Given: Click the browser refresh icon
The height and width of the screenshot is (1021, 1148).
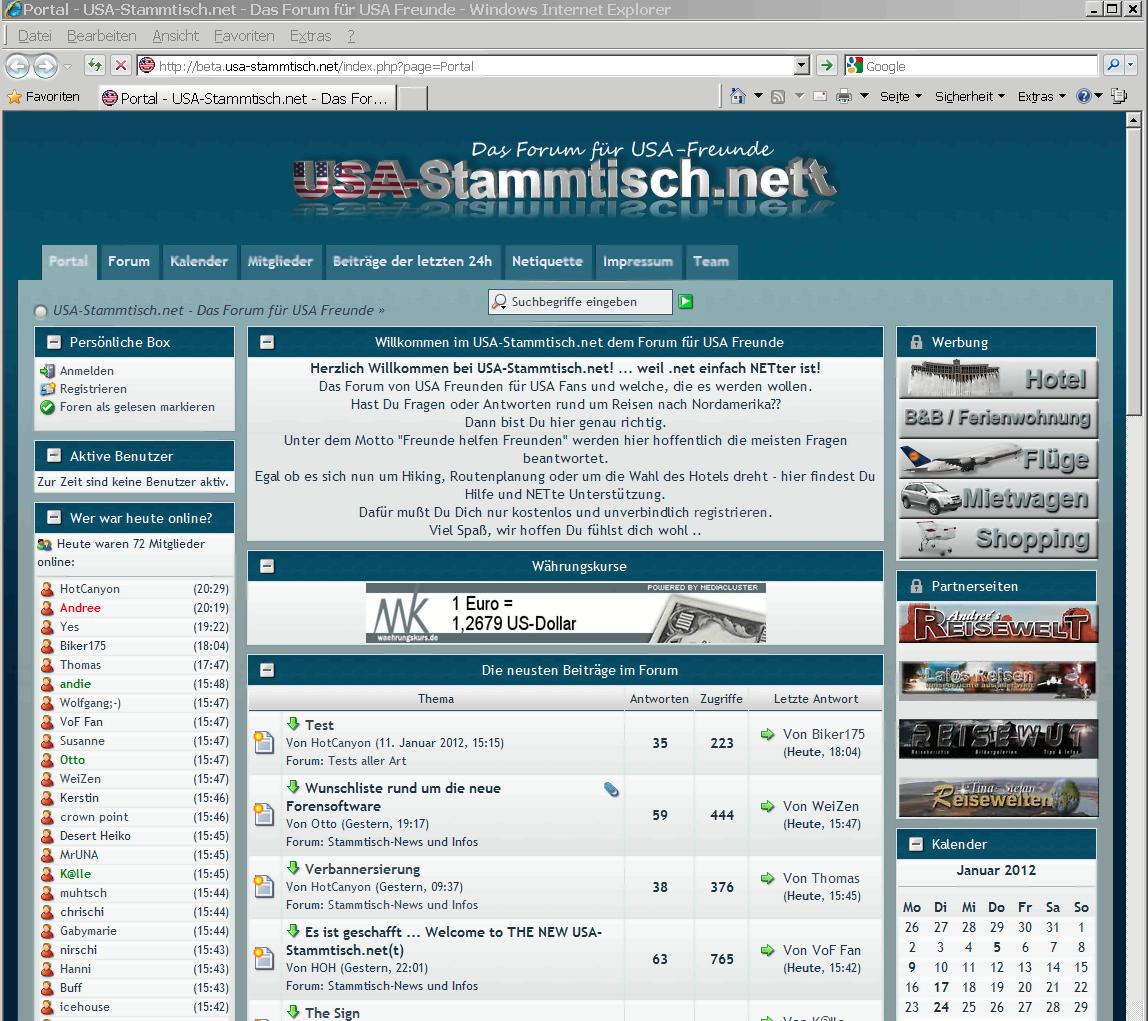Looking at the screenshot, I should [x=94, y=66].
